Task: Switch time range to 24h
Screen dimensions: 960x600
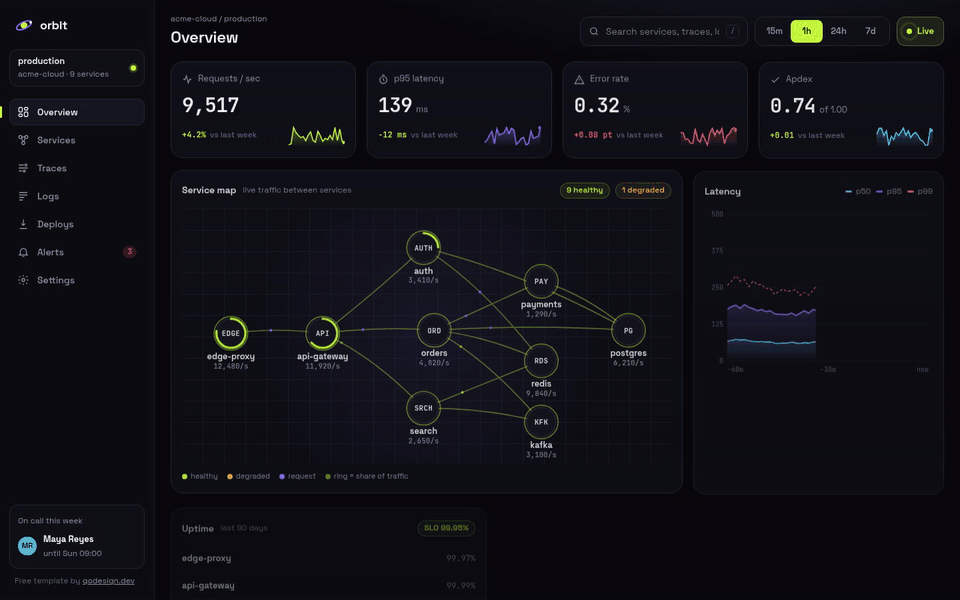Action: point(838,31)
